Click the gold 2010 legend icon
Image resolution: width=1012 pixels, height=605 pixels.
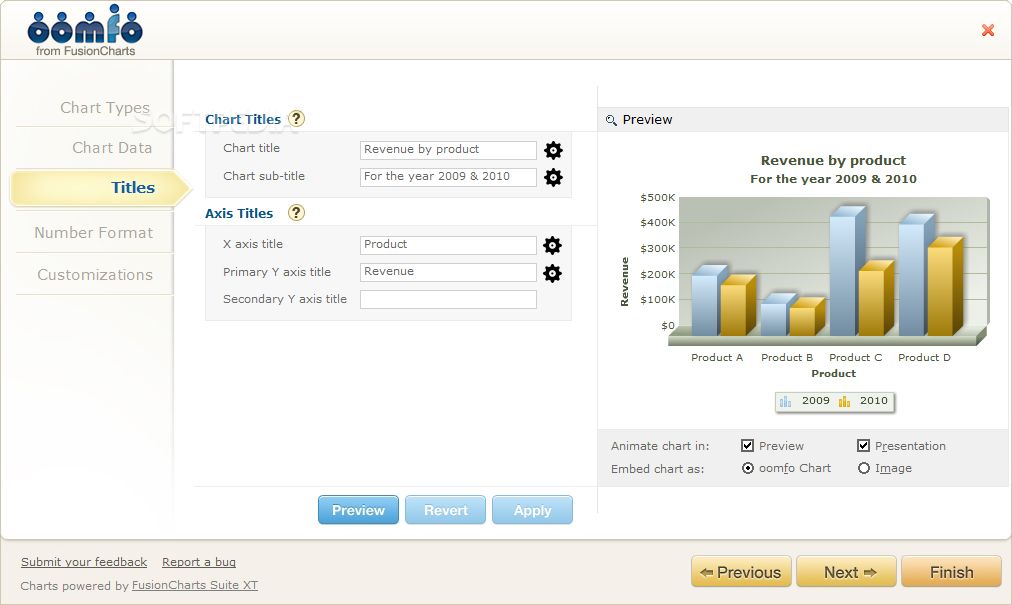click(844, 402)
